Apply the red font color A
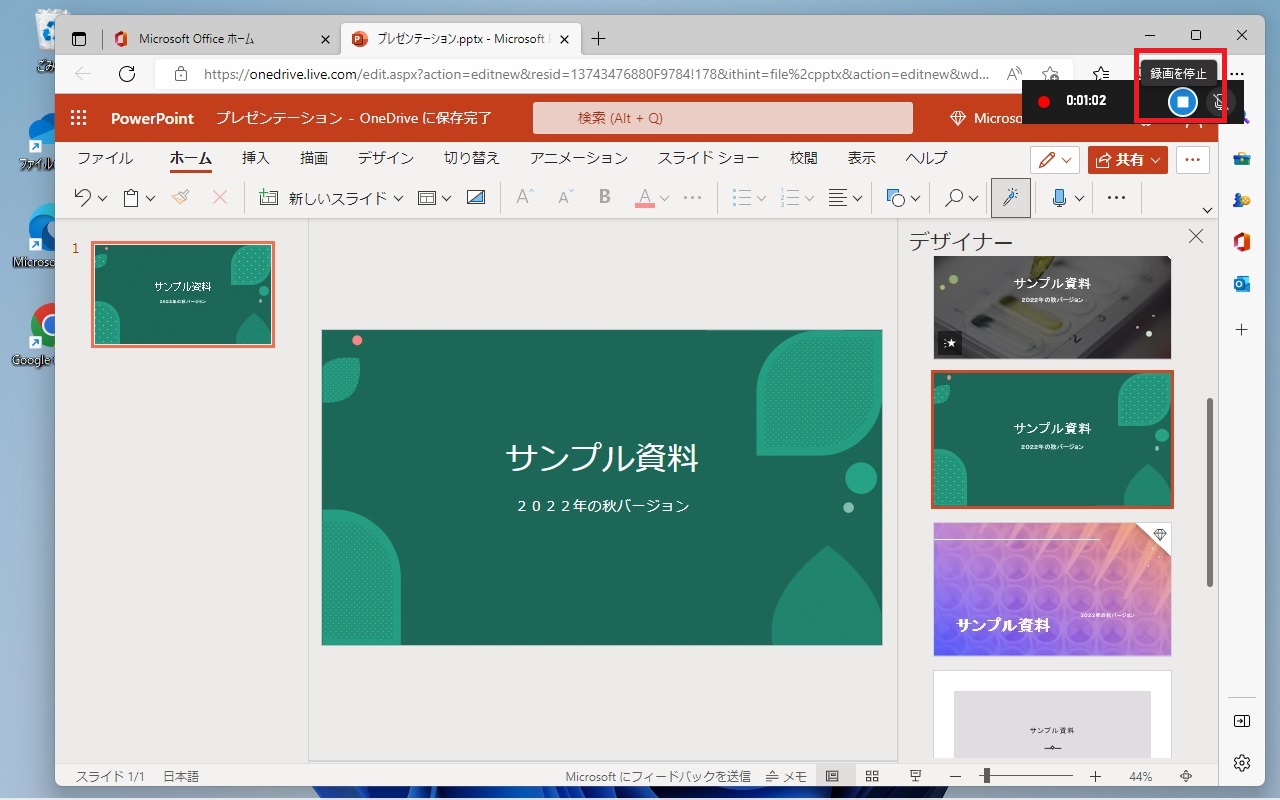 tap(644, 198)
